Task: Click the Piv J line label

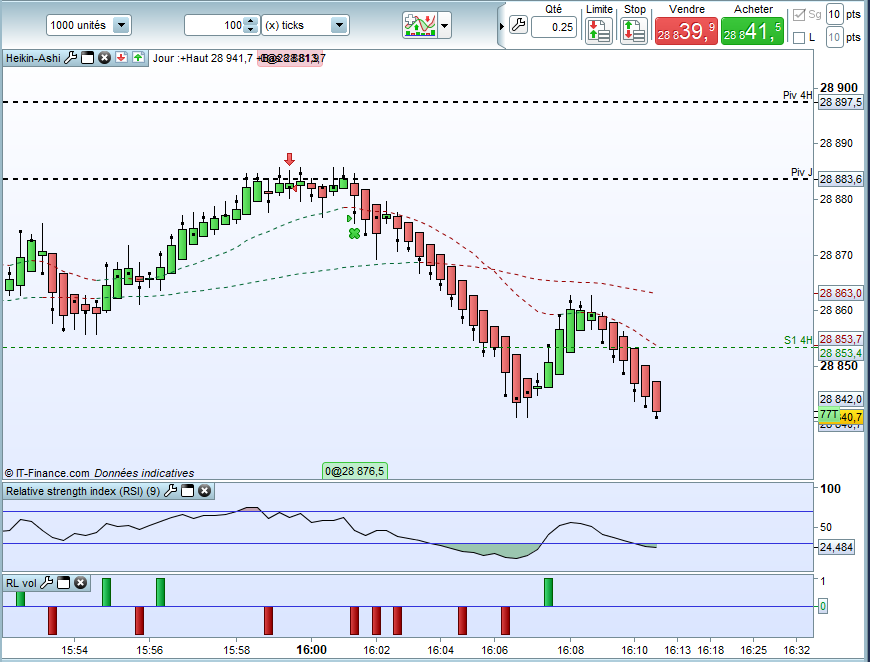Action: (802, 172)
